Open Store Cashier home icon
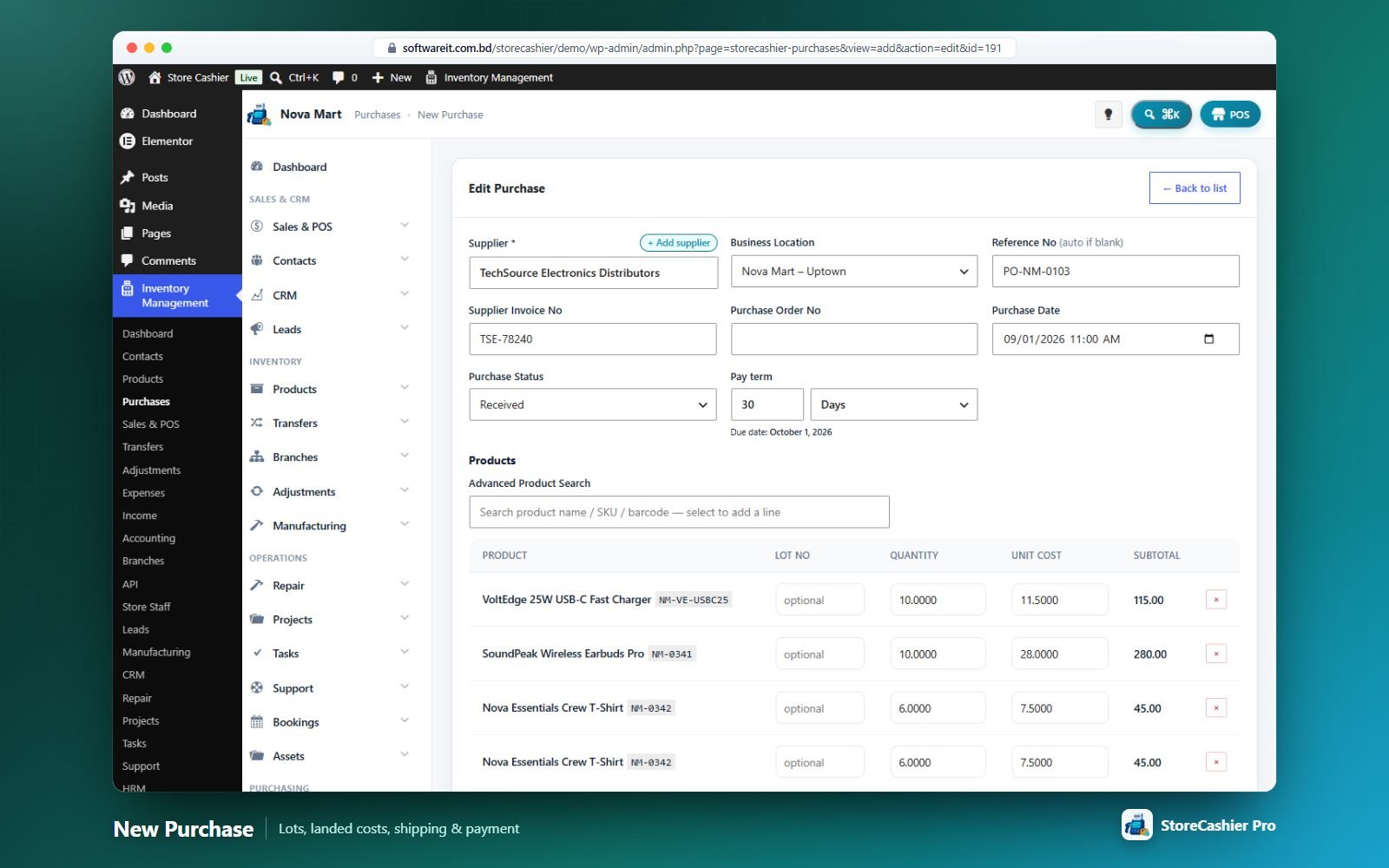 [x=155, y=77]
